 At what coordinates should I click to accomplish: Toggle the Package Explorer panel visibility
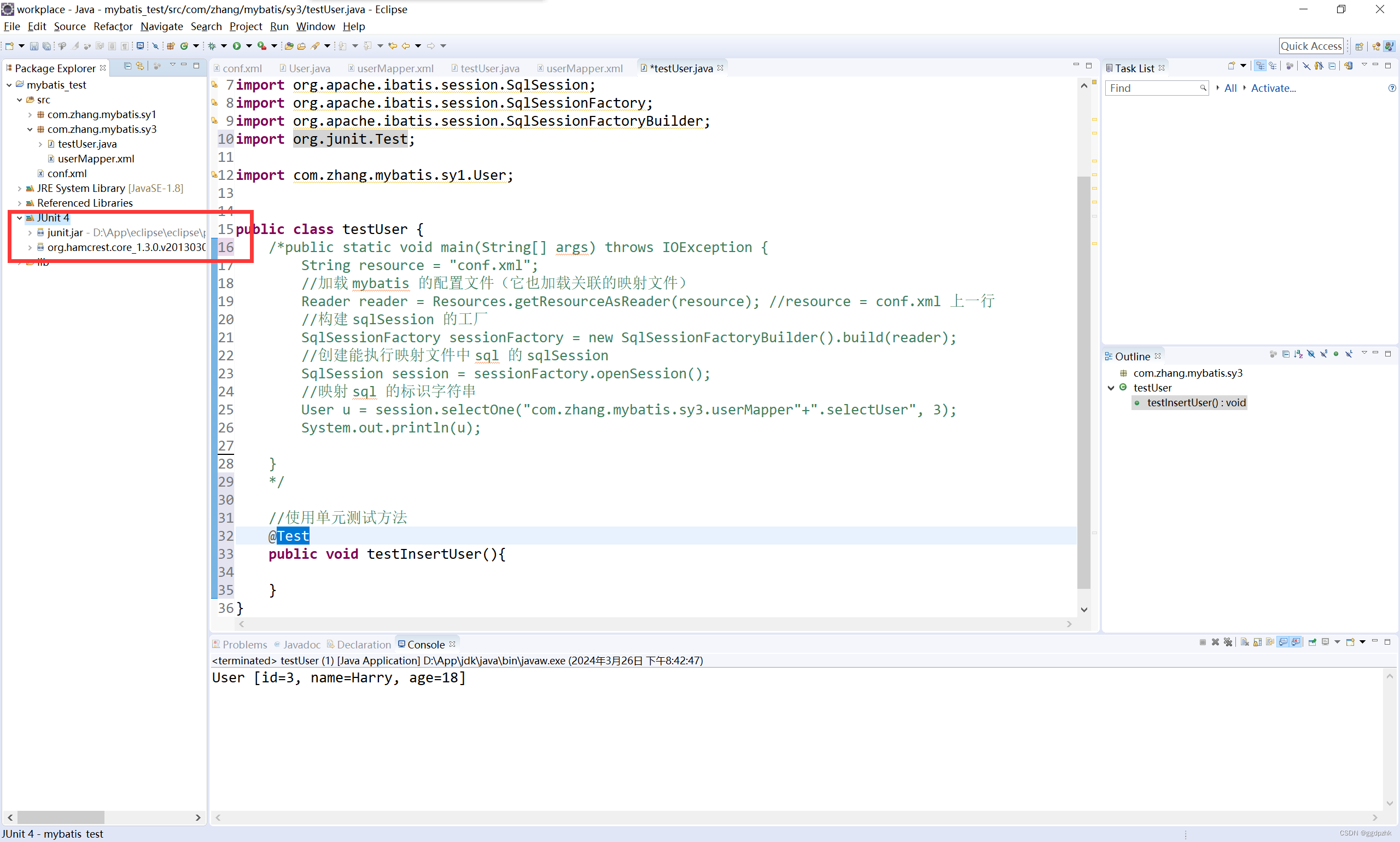click(191, 66)
